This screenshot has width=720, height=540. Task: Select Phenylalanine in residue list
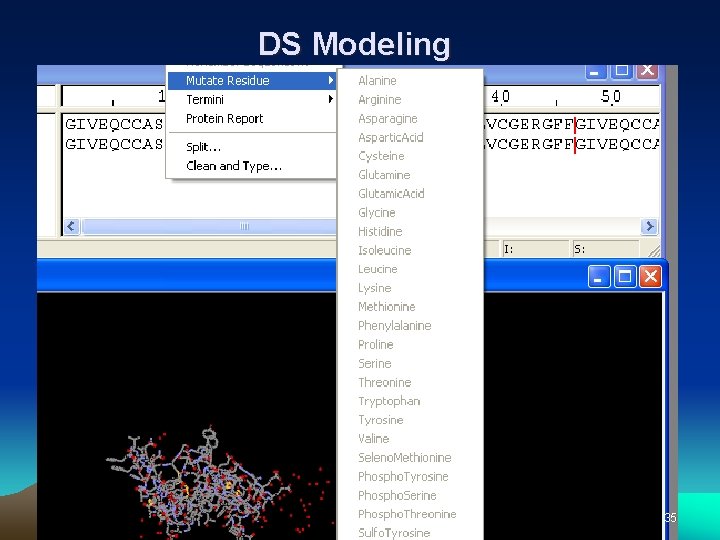pyautogui.click(x=394, y=326)
